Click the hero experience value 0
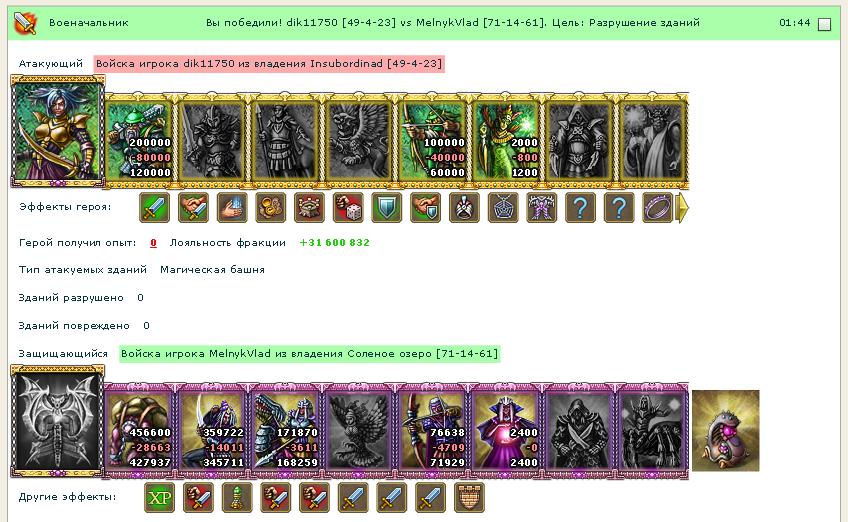Image resolution: width=848 pixels, height=522 pixels. (154, 243)
